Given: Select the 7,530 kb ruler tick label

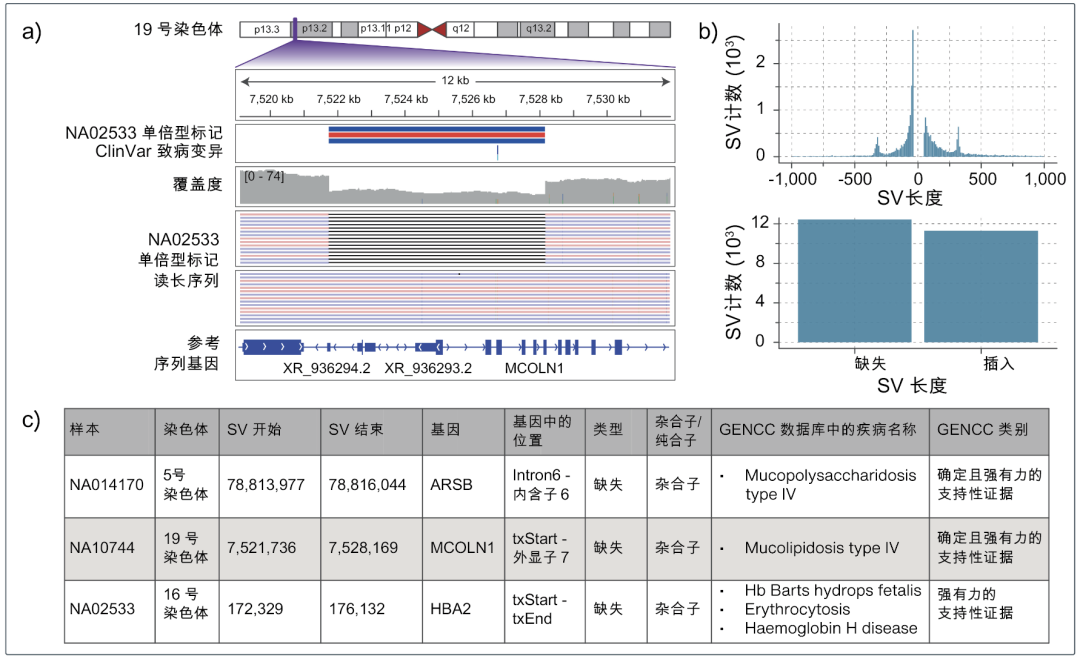Looking at the screenshot, I should [608, 99].
